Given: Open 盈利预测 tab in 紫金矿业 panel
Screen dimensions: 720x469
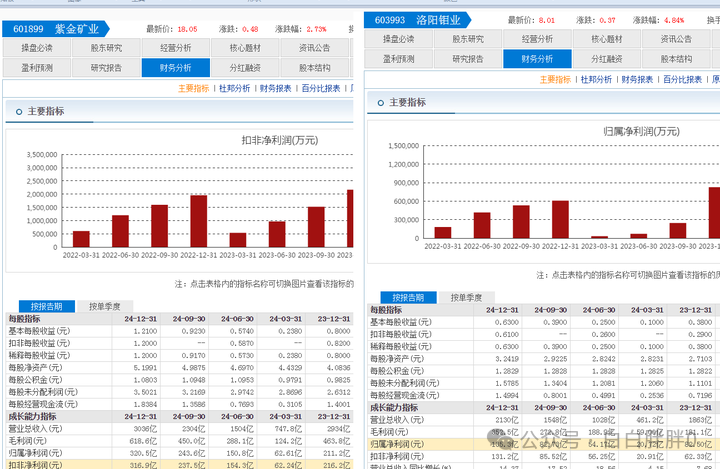Looking at the screenshot, I should coord(37,68).
